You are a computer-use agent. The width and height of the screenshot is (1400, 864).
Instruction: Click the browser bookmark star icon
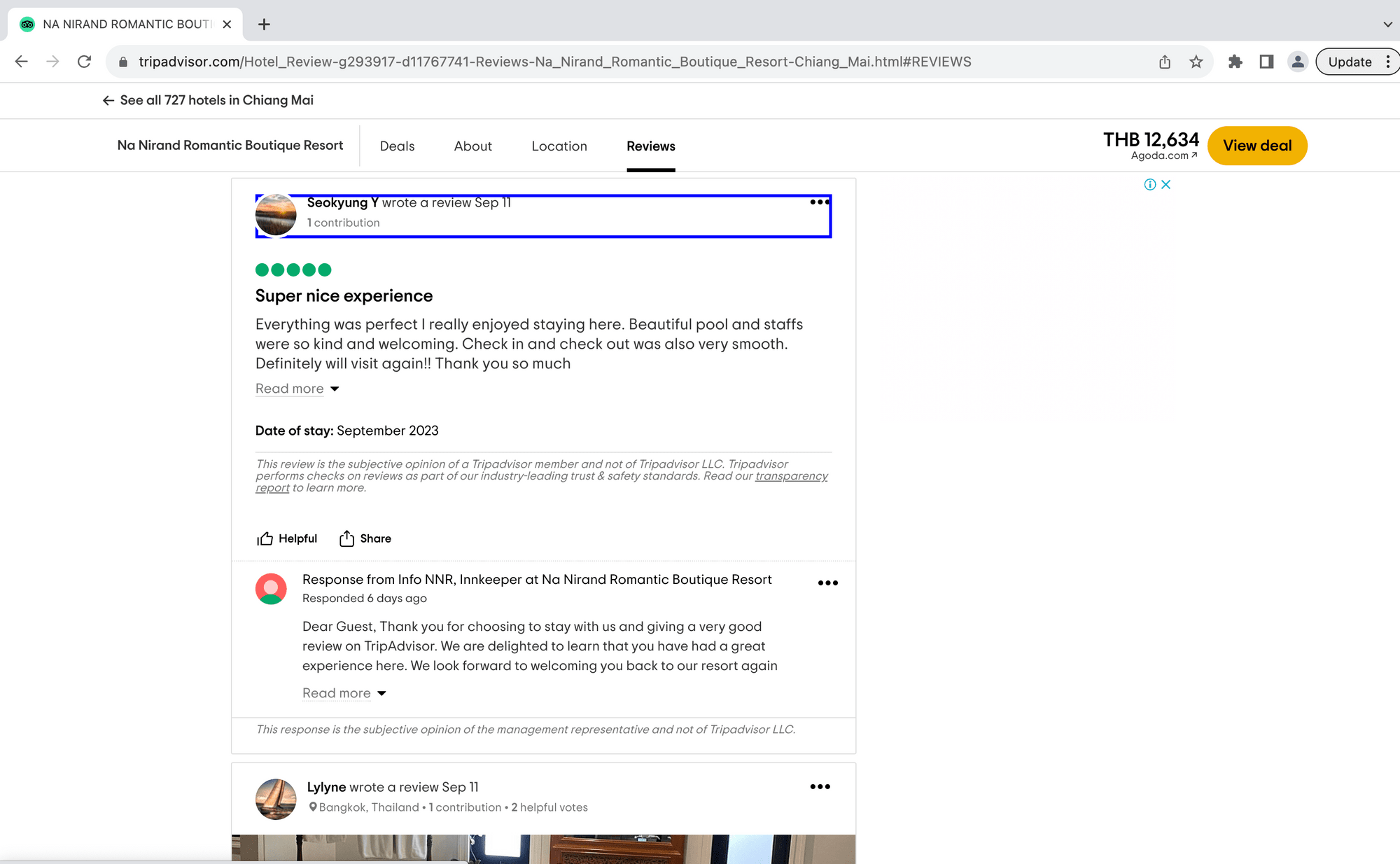[1197, 62]
